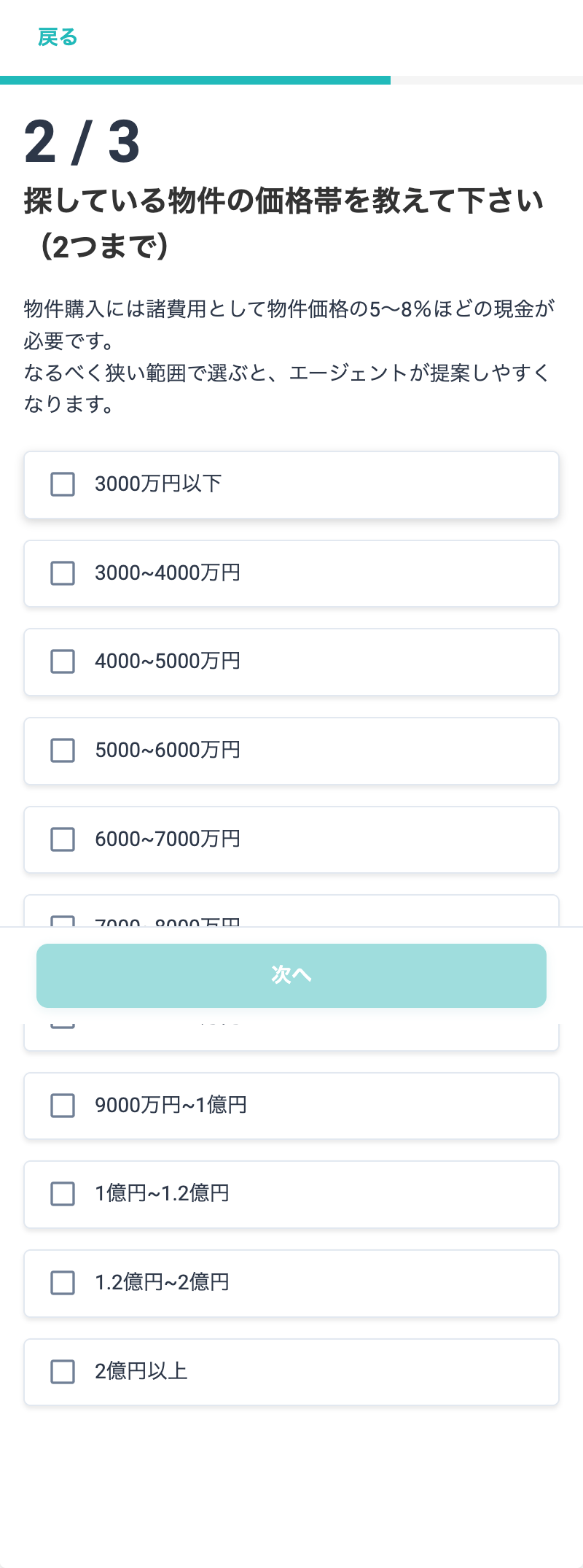Tick the 1億円~1.2億円 checkbox

pos(63,1194)
